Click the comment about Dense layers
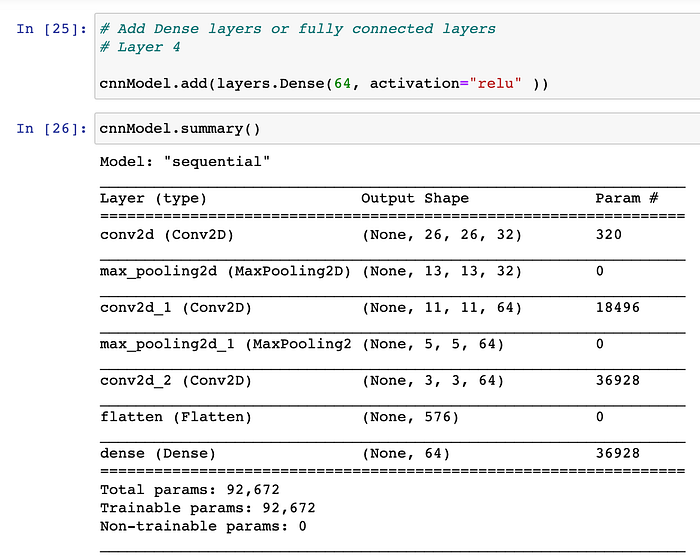700x555 pixels. (x=298, y=29)
